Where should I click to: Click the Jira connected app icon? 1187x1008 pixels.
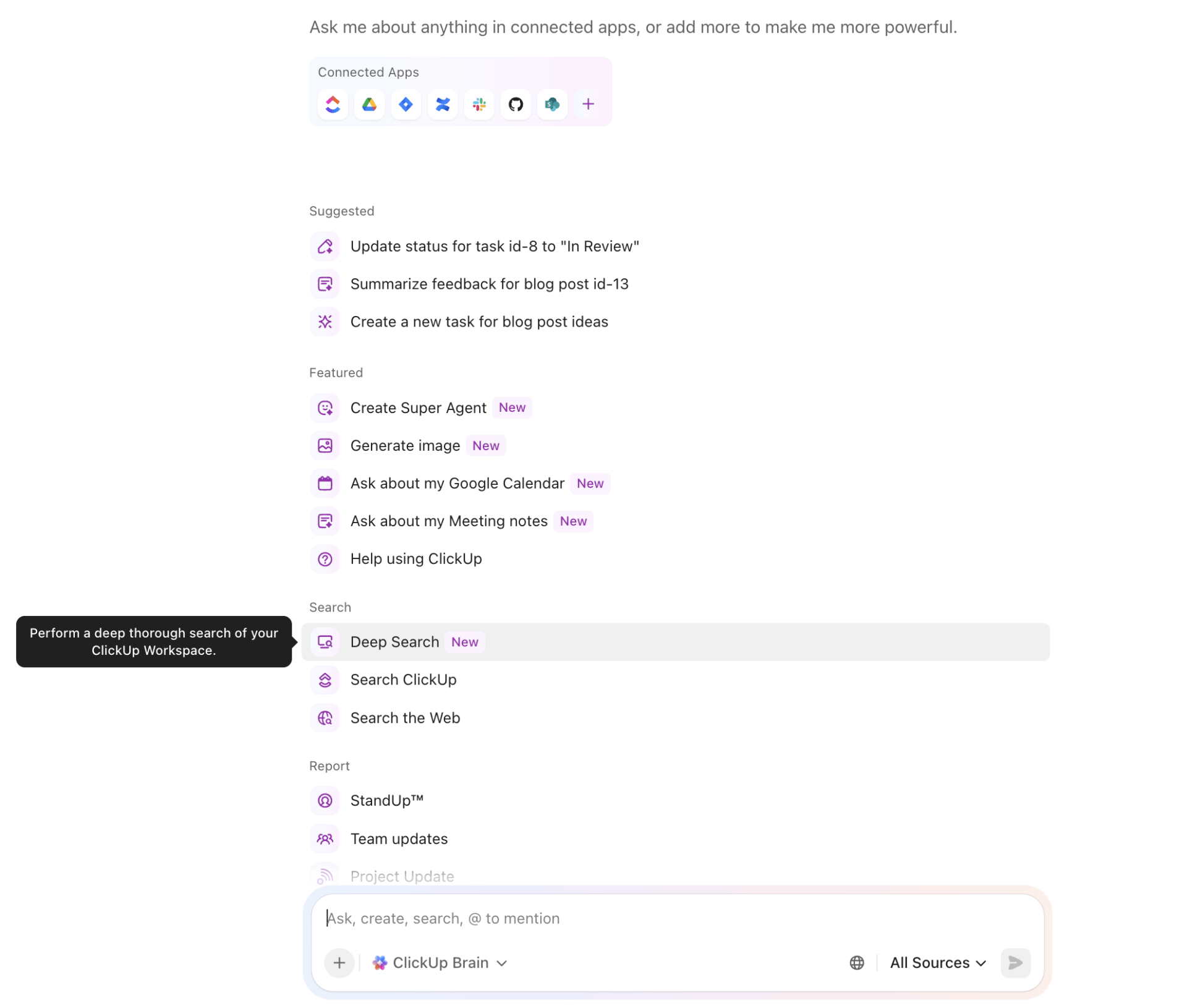pos(406,104)
